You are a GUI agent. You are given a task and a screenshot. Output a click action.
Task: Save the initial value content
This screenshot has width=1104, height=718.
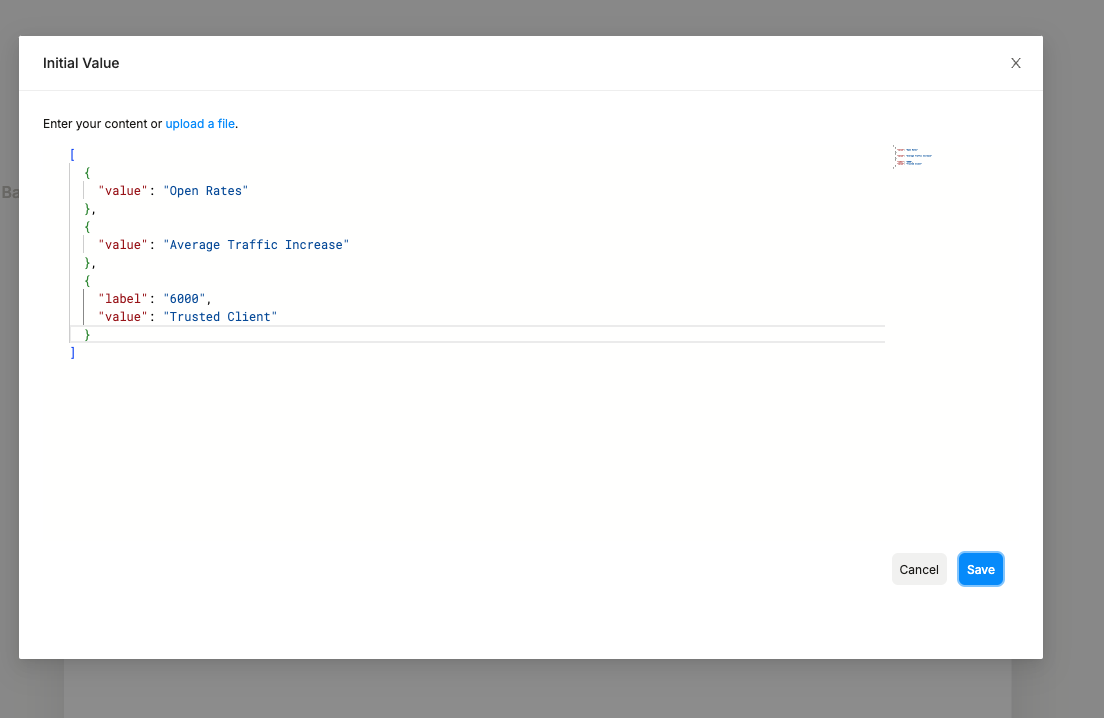click(x=980, y=569)
